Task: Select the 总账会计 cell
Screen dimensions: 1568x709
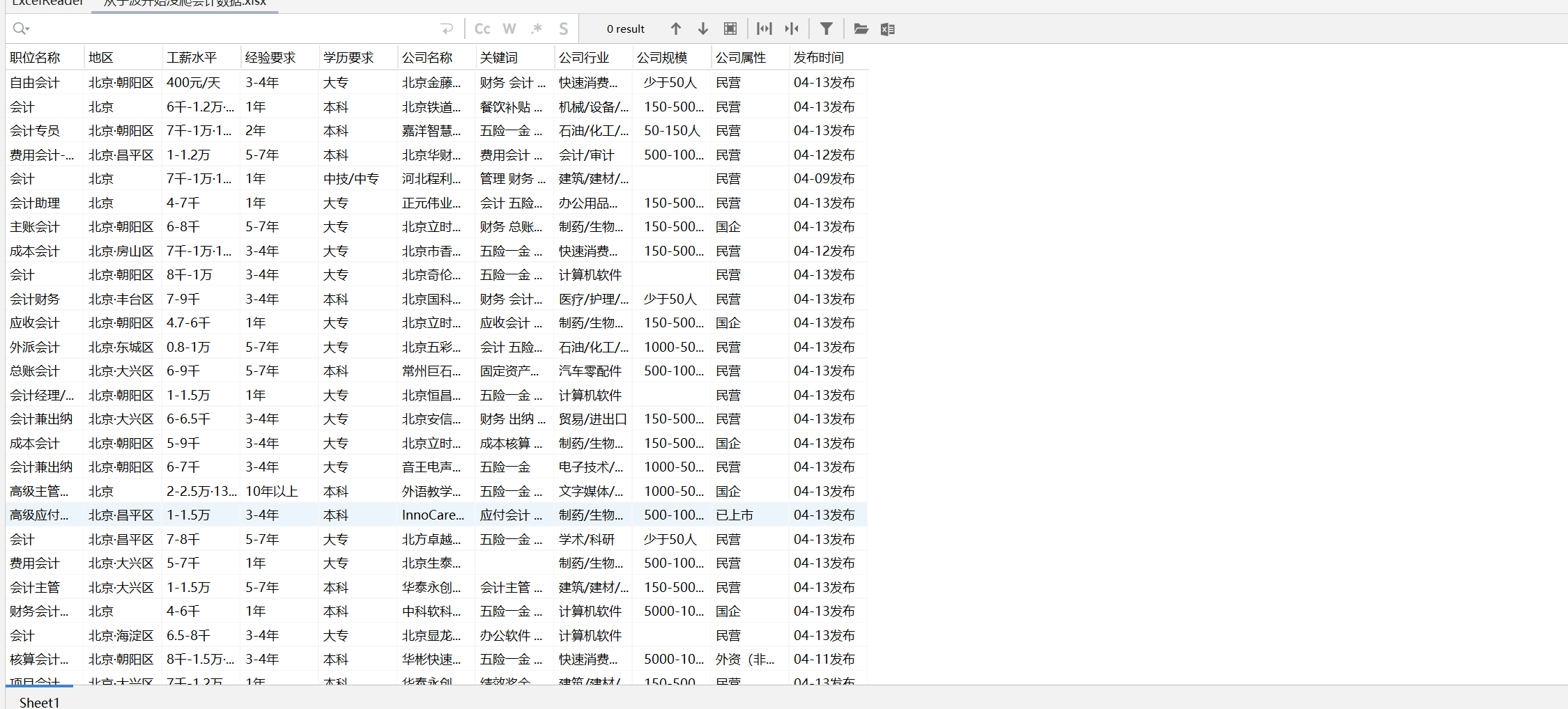Action: pos(45,371)
